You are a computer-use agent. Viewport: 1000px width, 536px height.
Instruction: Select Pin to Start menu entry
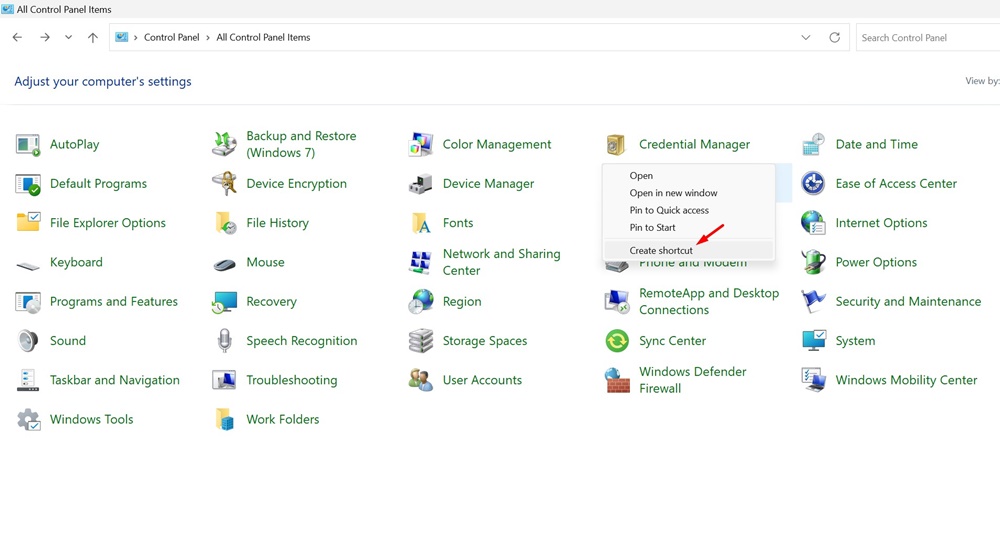pyautogui.click(x=689, y=227)
